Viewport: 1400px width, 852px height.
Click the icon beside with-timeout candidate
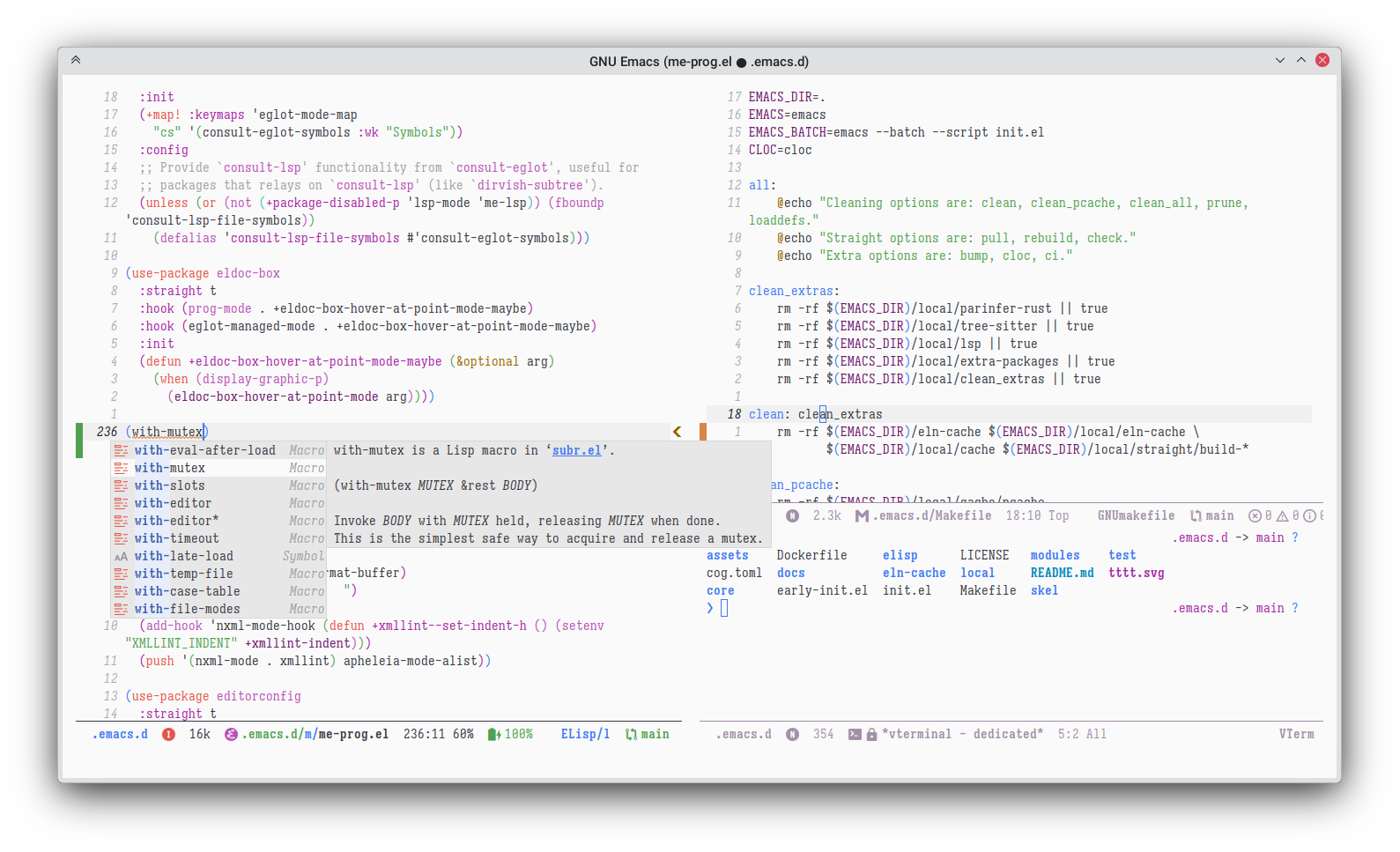pyautogui.click(x=121, y=538)
